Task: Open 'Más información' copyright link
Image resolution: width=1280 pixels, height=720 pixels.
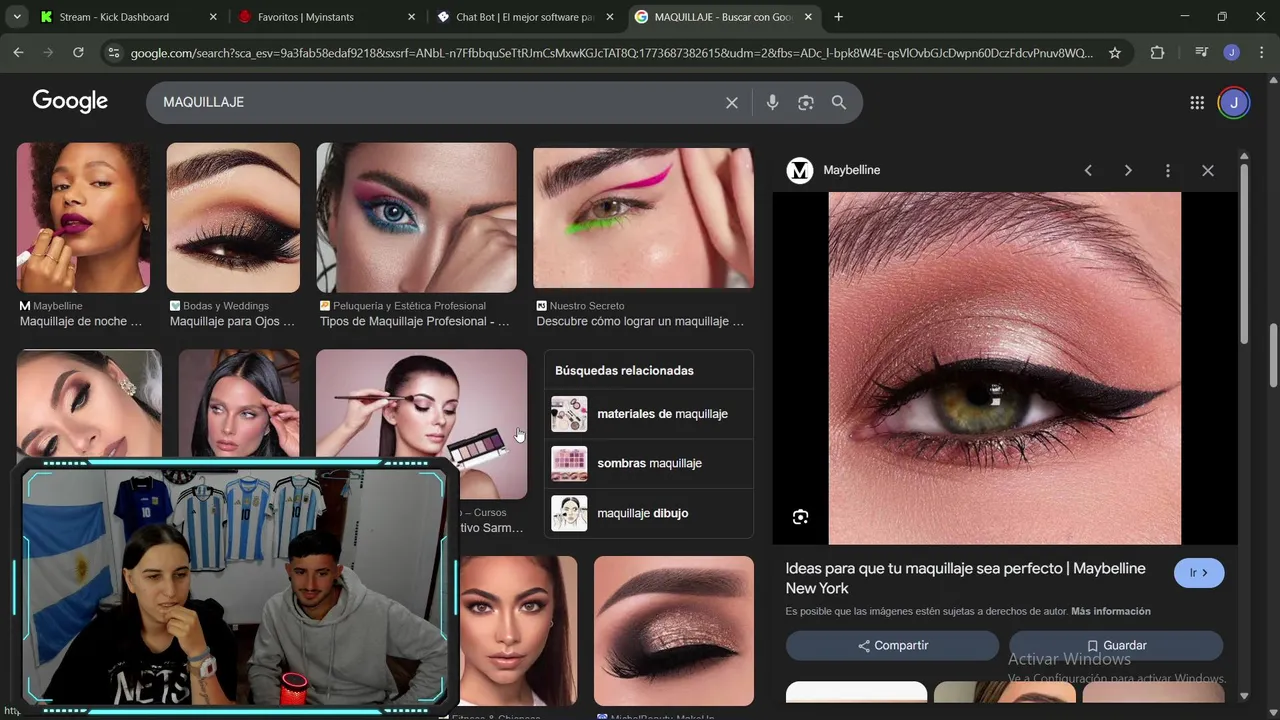Action: tap(1111, 611)
